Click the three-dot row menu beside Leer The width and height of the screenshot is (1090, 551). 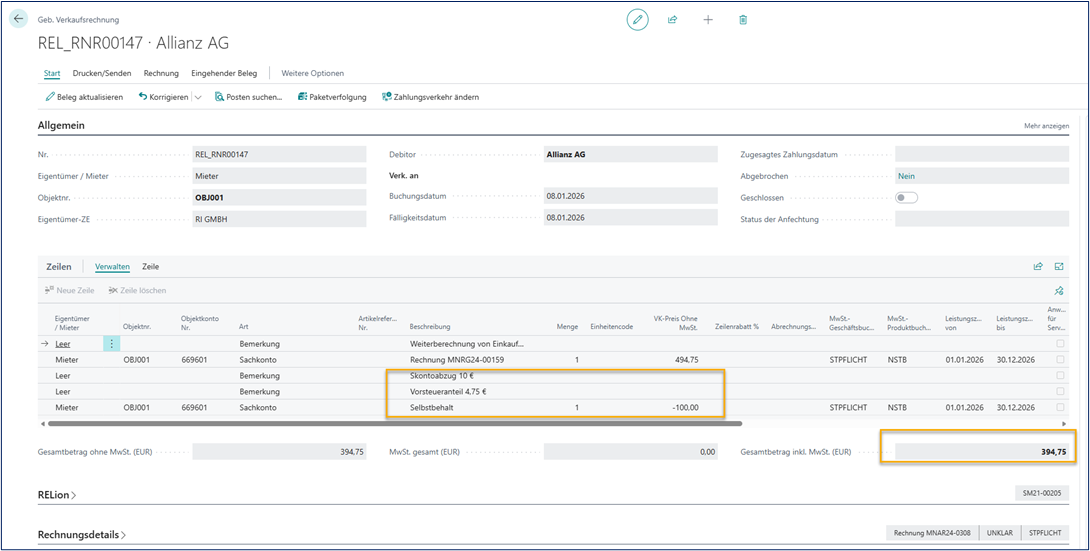(111, 344)
